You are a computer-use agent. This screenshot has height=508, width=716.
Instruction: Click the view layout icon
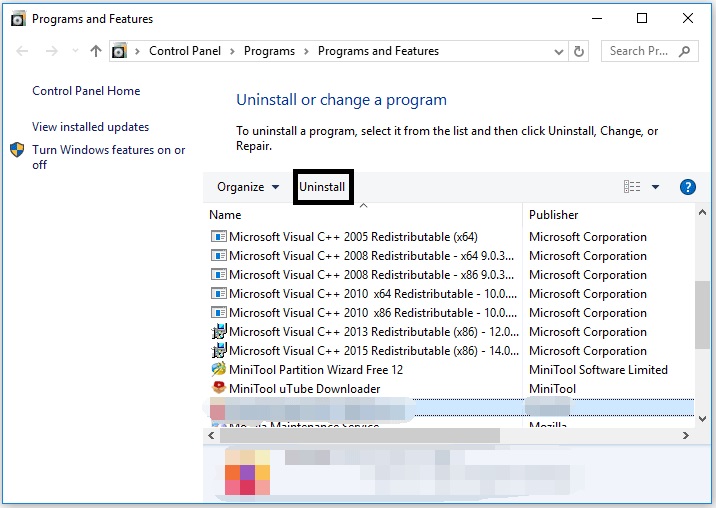click(x=632, y=187)
